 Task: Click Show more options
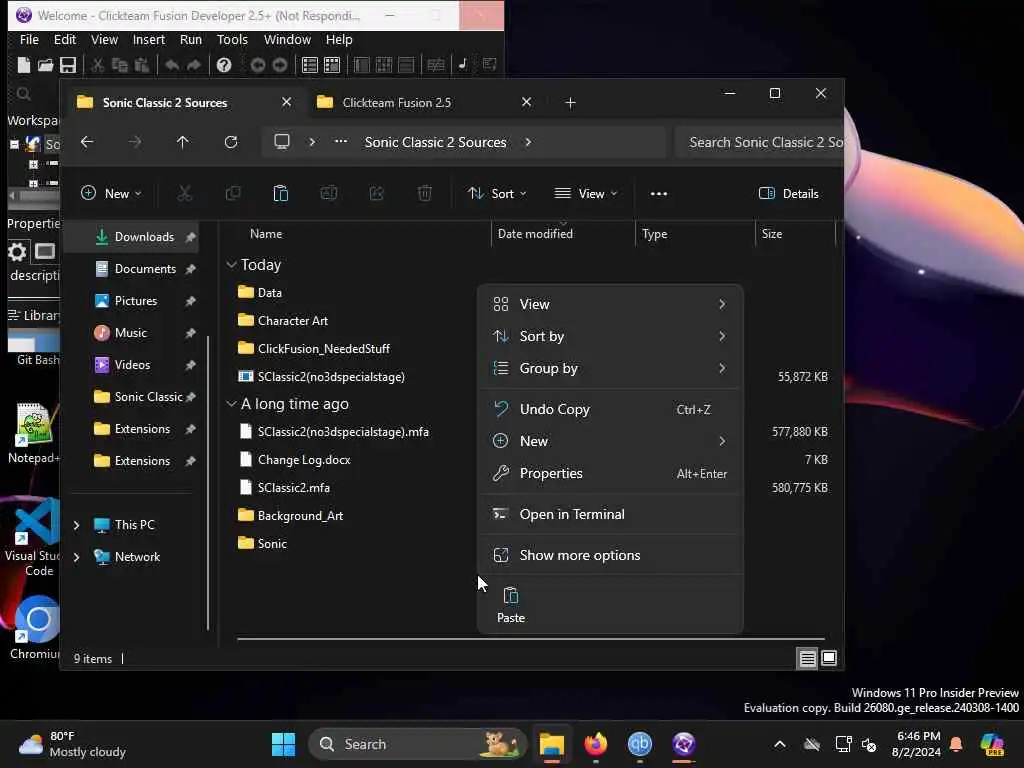(610, 555)
